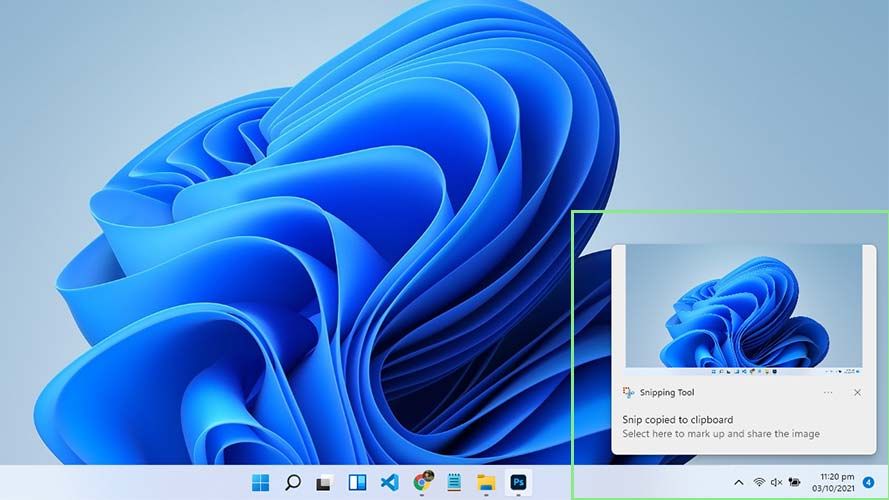Viewport: 889px width, 500px height.
Task: Click the battery icon in system tray
Action: point(794,482)
